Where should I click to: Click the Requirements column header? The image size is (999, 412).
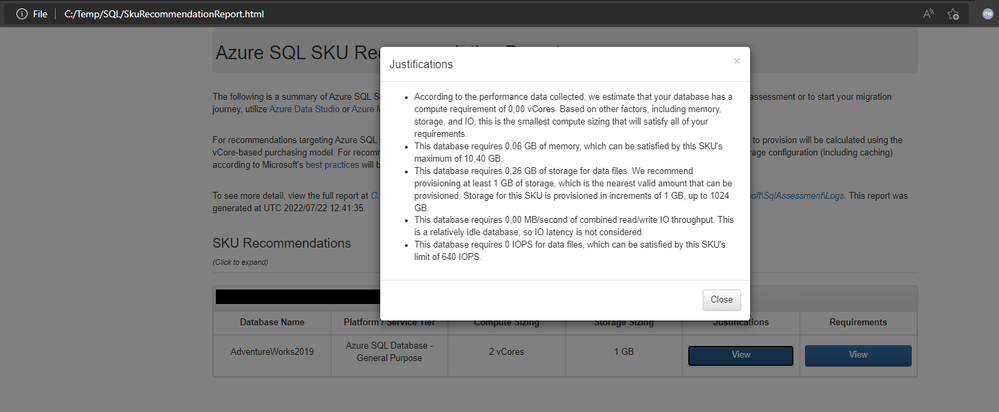tap(858, 322)
